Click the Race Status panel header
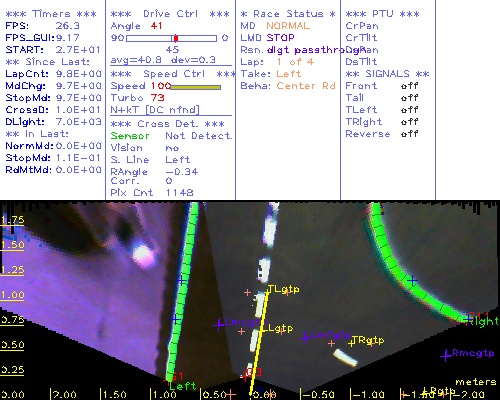This screenshot has height=400, width=500. pyautogui.click(x=288, y=14)
